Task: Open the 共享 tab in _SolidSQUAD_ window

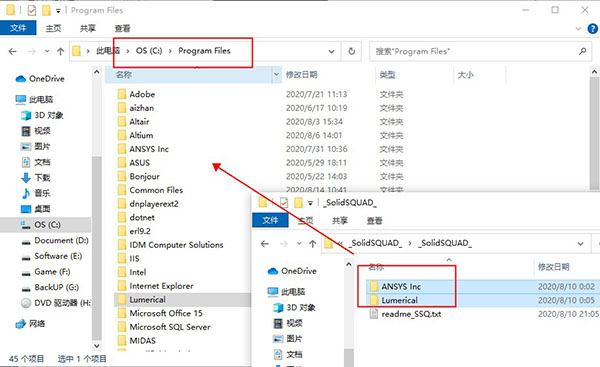Action: (x=340, y=221)
